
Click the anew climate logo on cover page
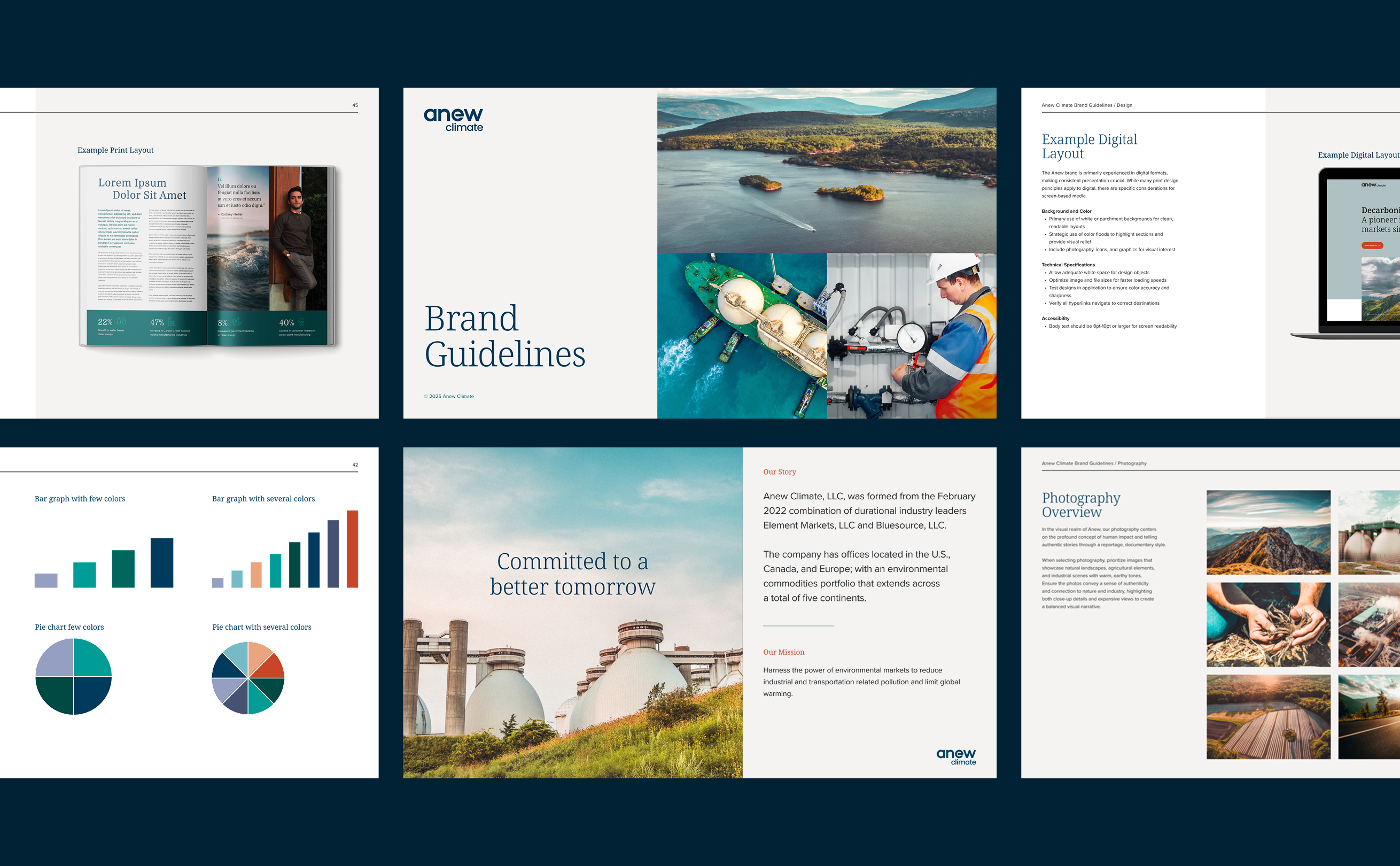pos(453,120)
